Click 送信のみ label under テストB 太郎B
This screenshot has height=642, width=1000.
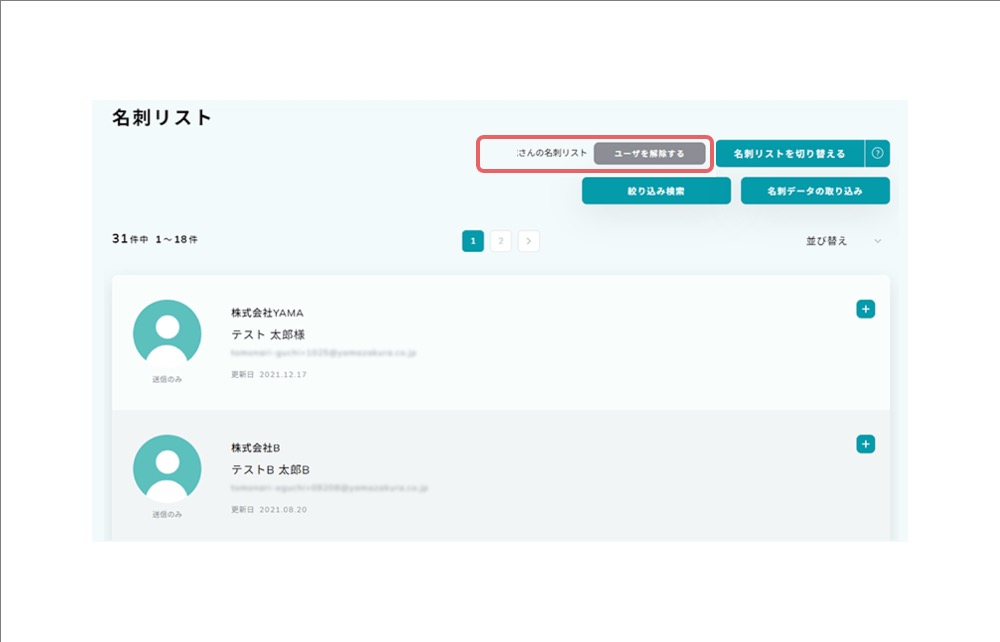pyautogui.click(x=167, y=514)
